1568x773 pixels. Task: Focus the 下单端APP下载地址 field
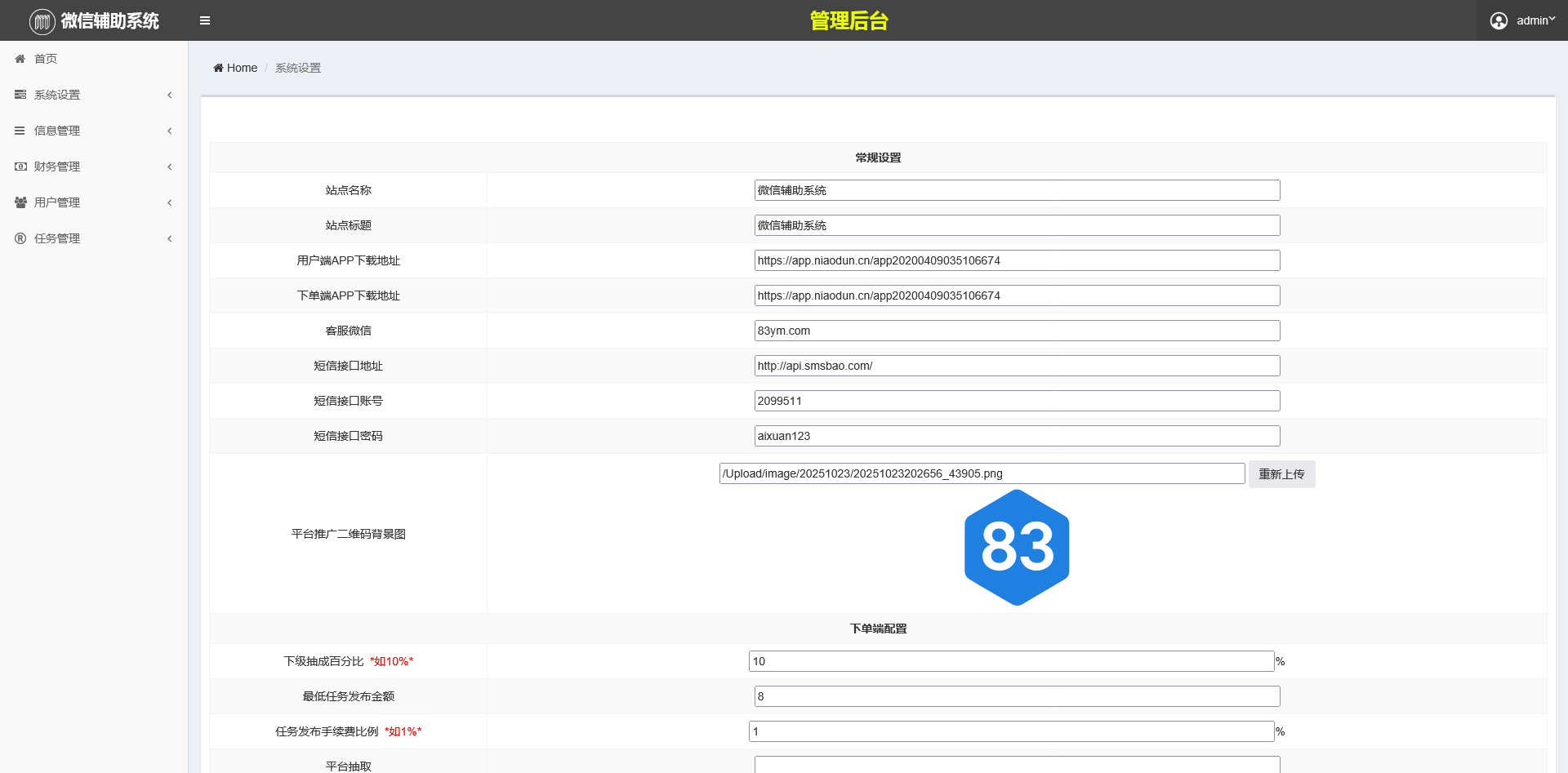[1017, 295]
